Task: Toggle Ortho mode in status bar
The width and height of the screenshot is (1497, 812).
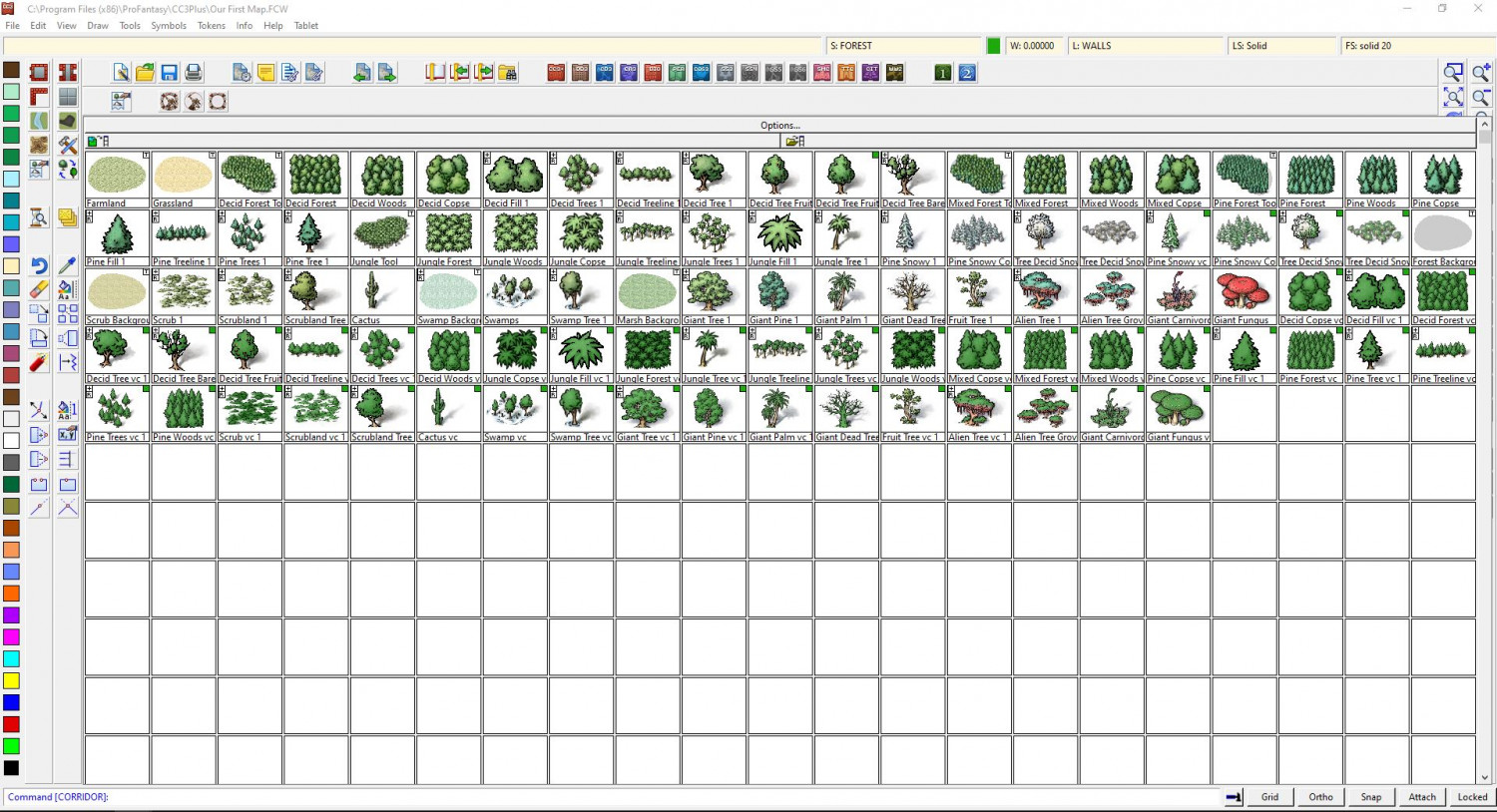Action: click(x=1320, y=797)
